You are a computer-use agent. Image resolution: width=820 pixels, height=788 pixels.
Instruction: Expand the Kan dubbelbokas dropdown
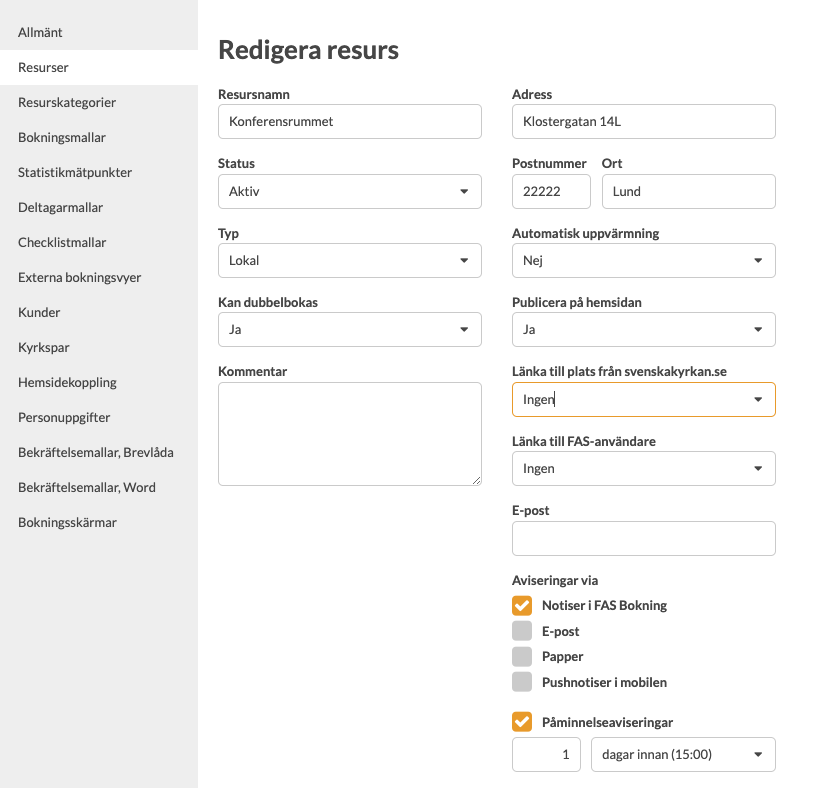350,329
